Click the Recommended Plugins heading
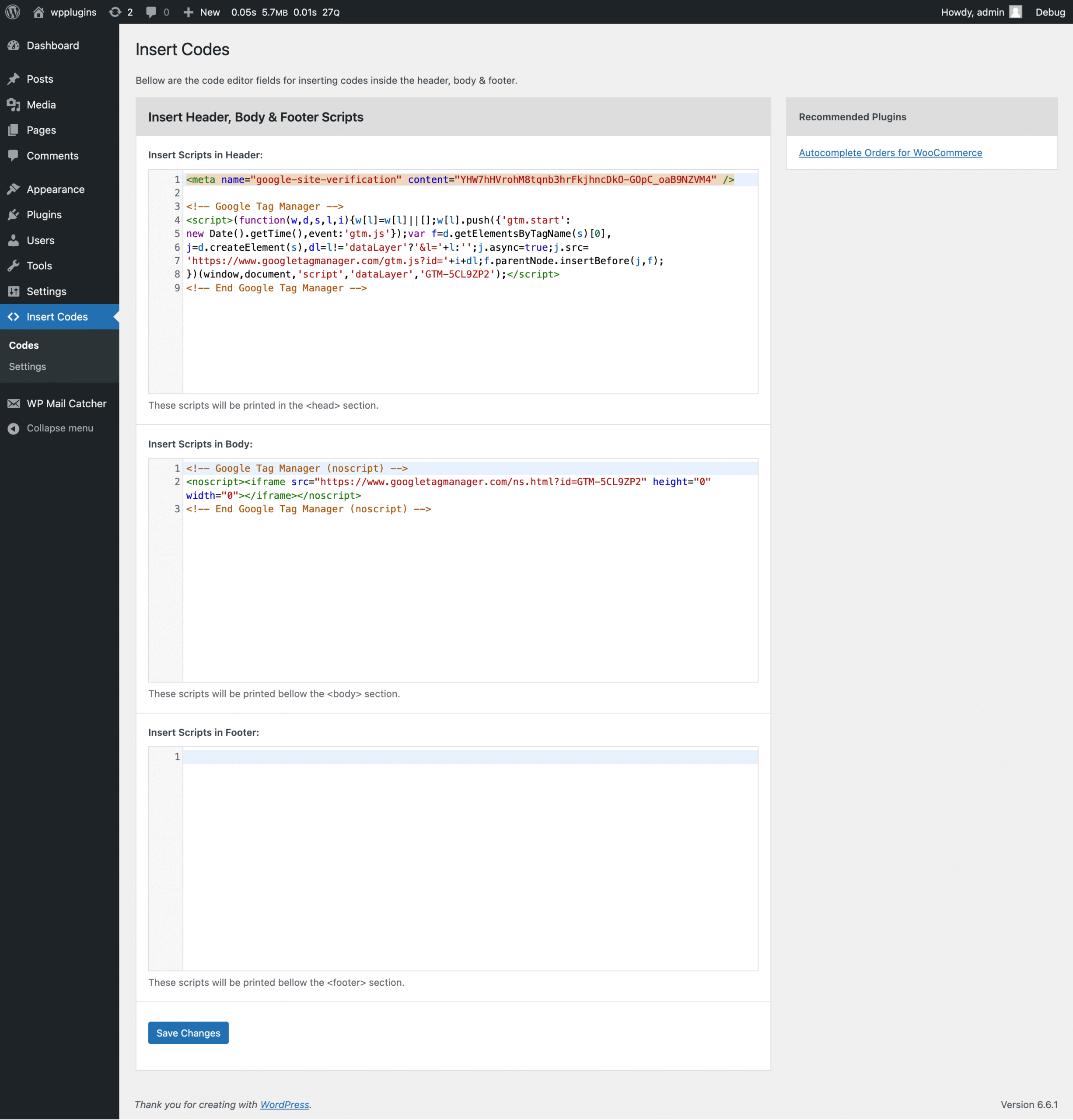This screenshot has height=1120, width=1073. click(x=853, y=116)
